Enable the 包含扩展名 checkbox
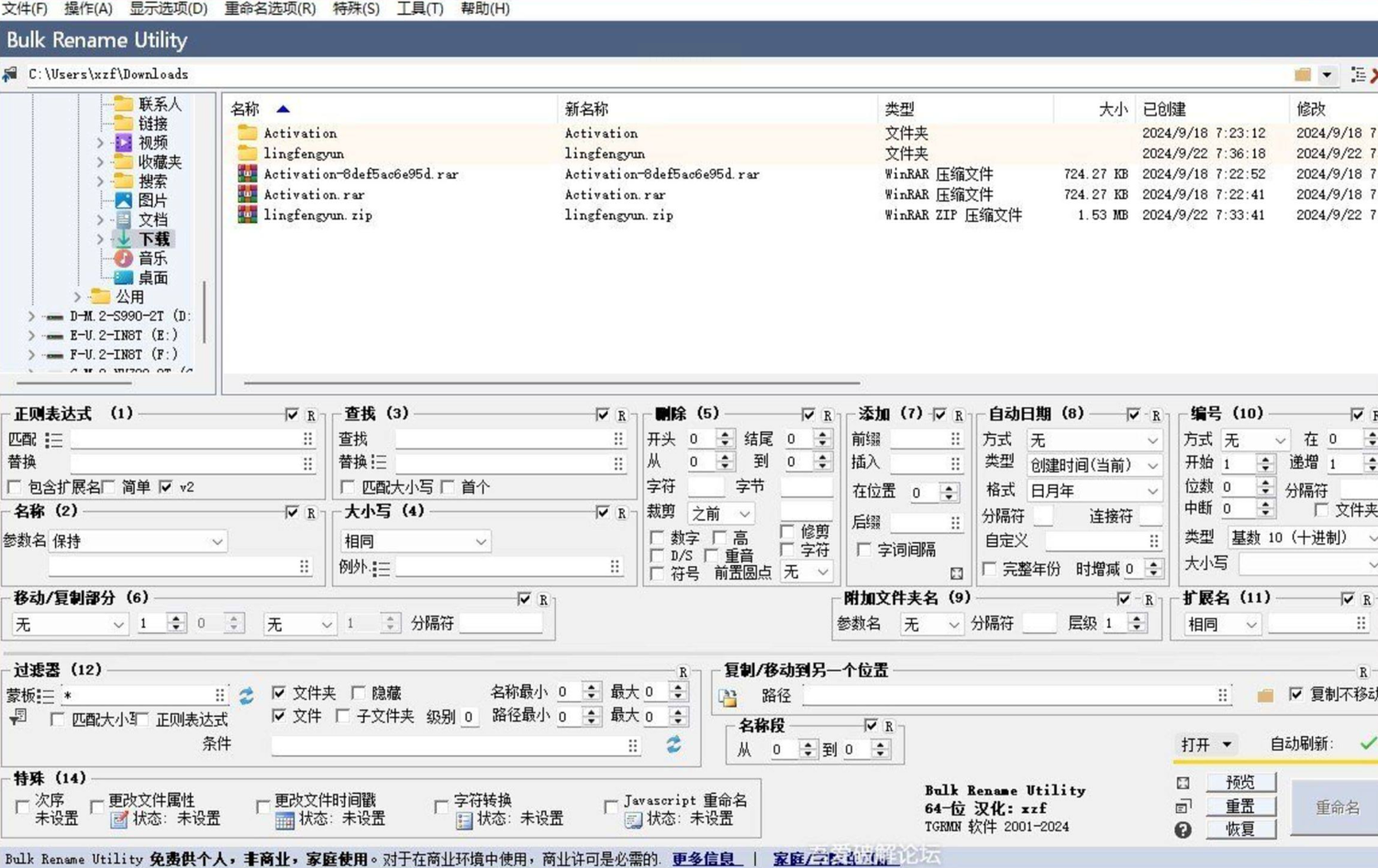 [15, 487]
